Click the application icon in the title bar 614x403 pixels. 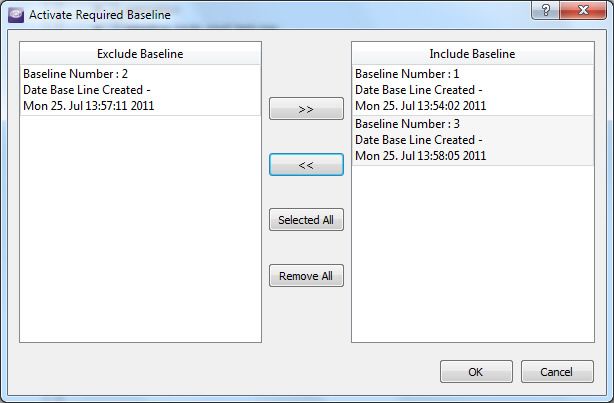[15, 15]
